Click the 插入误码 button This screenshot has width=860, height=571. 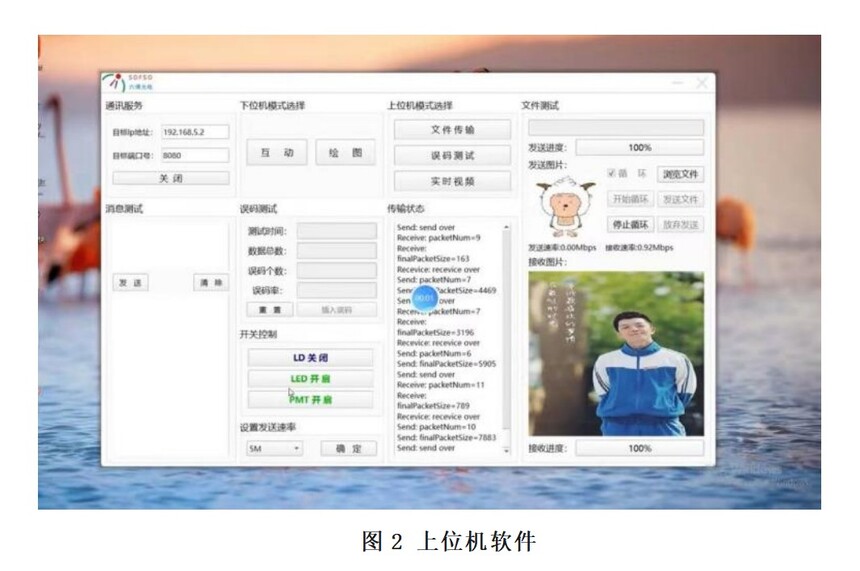click(337, 310)
